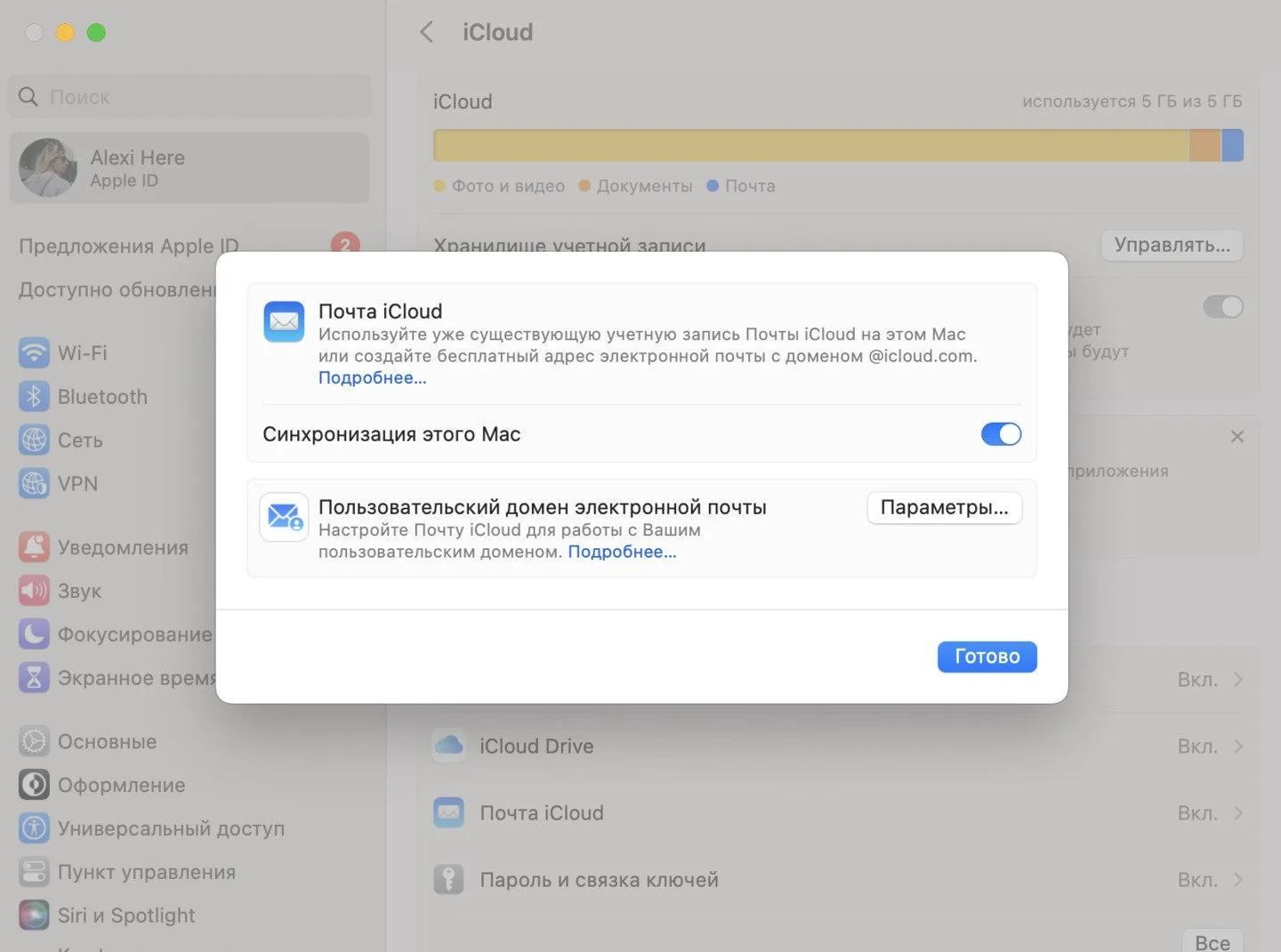Click the Документы legend label
This screenshot has height=952, width=1281.
tap(644, 186)
